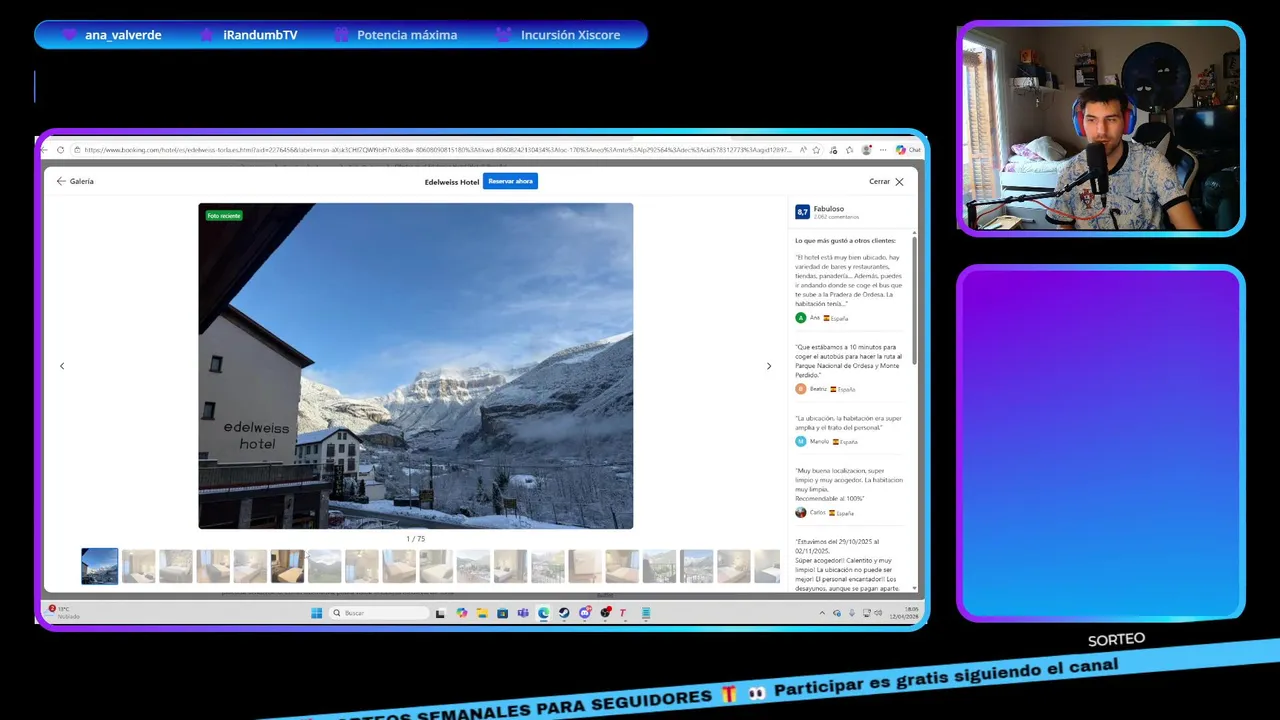Image resolution: width=1280 pixels, height=720 pixels.
Task: Open Microsoft Store from the taskbar
Action: [x=502, y=613]
